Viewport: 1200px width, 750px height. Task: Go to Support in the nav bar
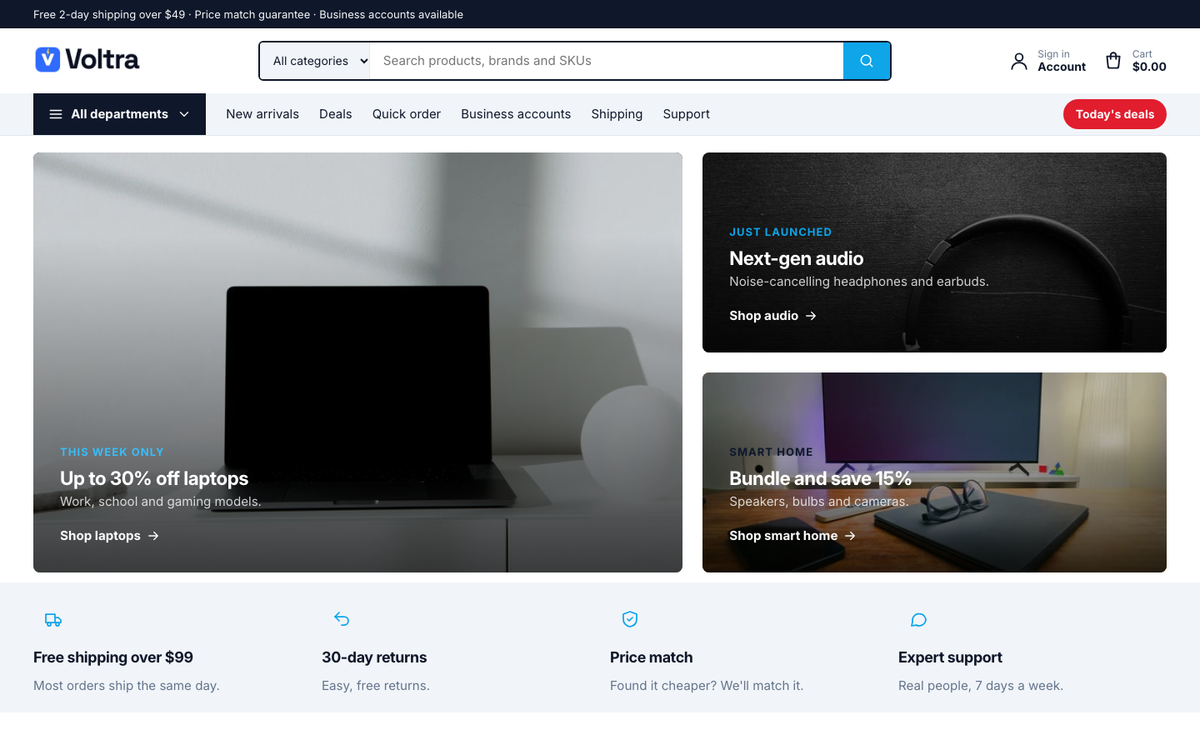point(686,114)
